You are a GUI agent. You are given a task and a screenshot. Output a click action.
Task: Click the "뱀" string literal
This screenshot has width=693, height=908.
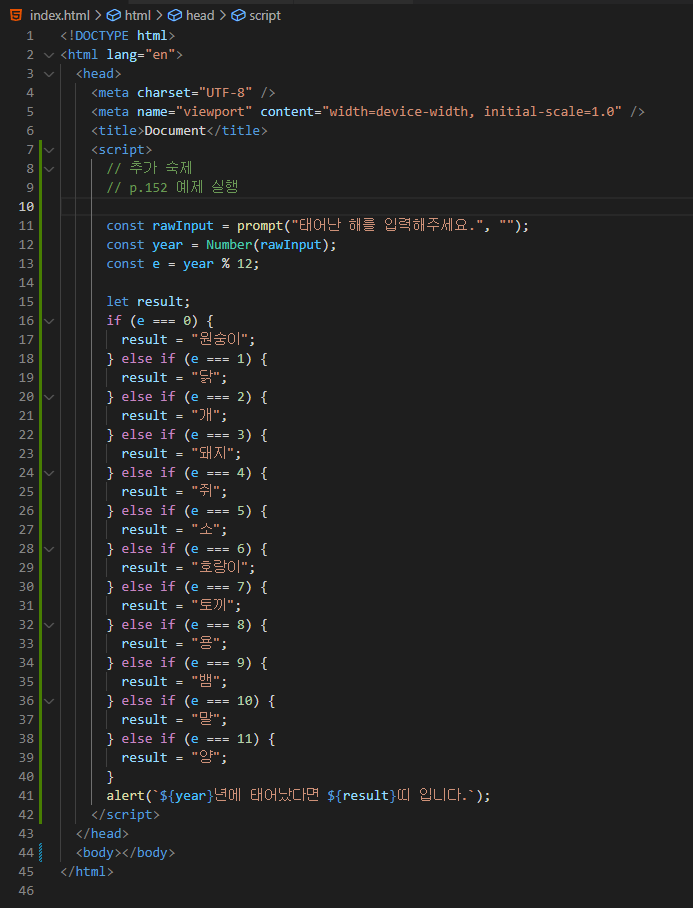tap(206, 682)
